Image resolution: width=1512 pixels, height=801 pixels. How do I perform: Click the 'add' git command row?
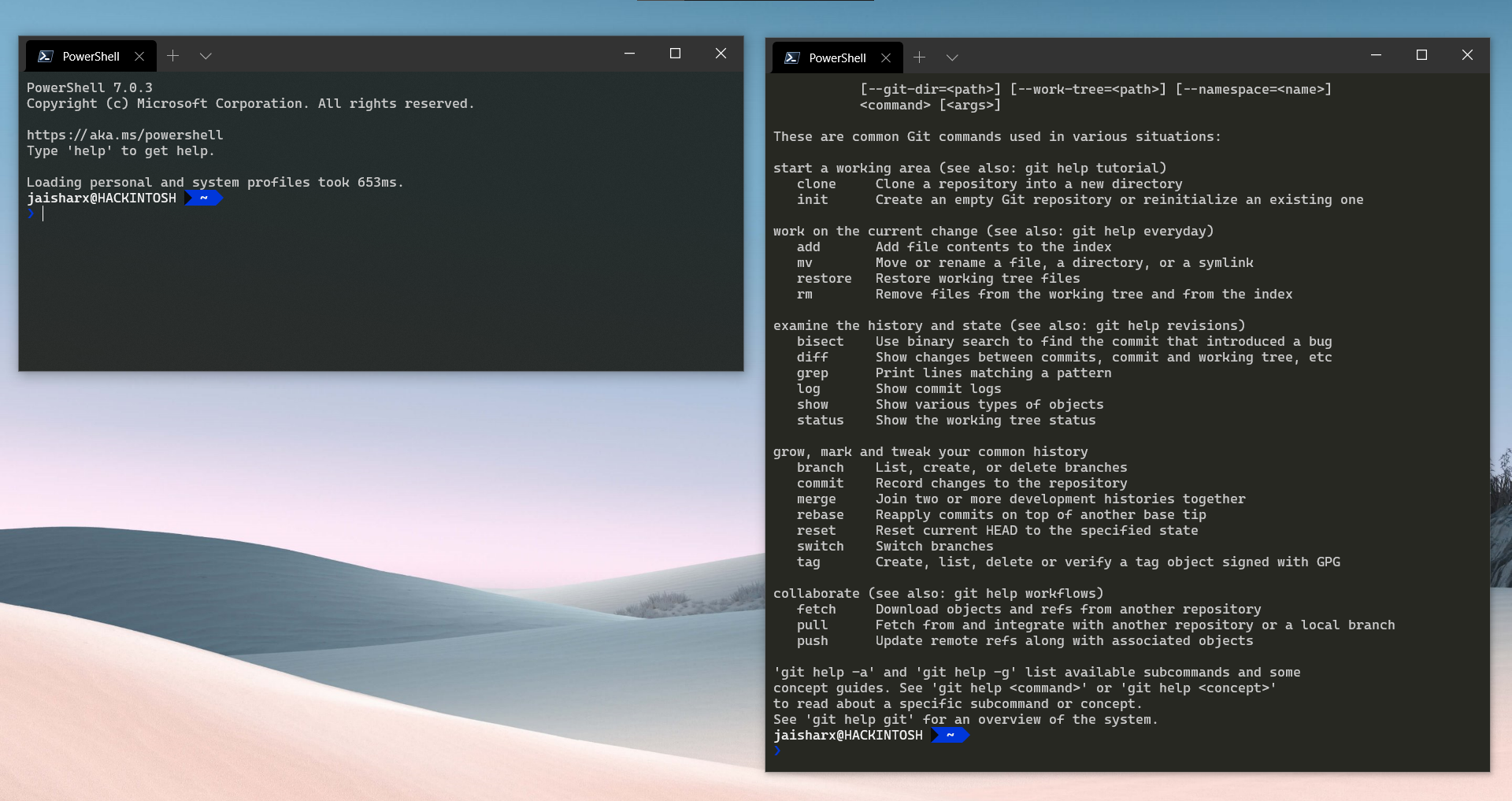click(954, 247)
